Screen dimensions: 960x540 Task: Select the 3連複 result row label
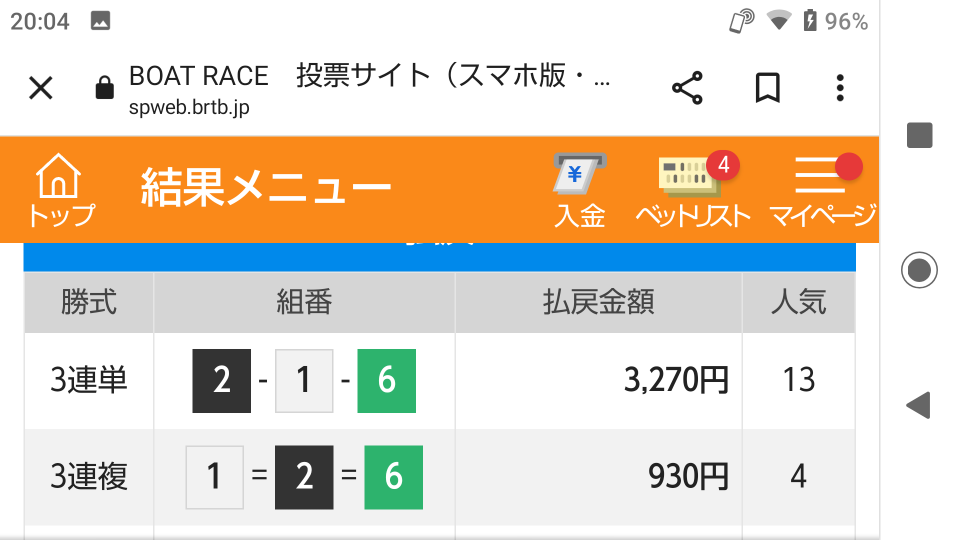[x=89, y=476]
